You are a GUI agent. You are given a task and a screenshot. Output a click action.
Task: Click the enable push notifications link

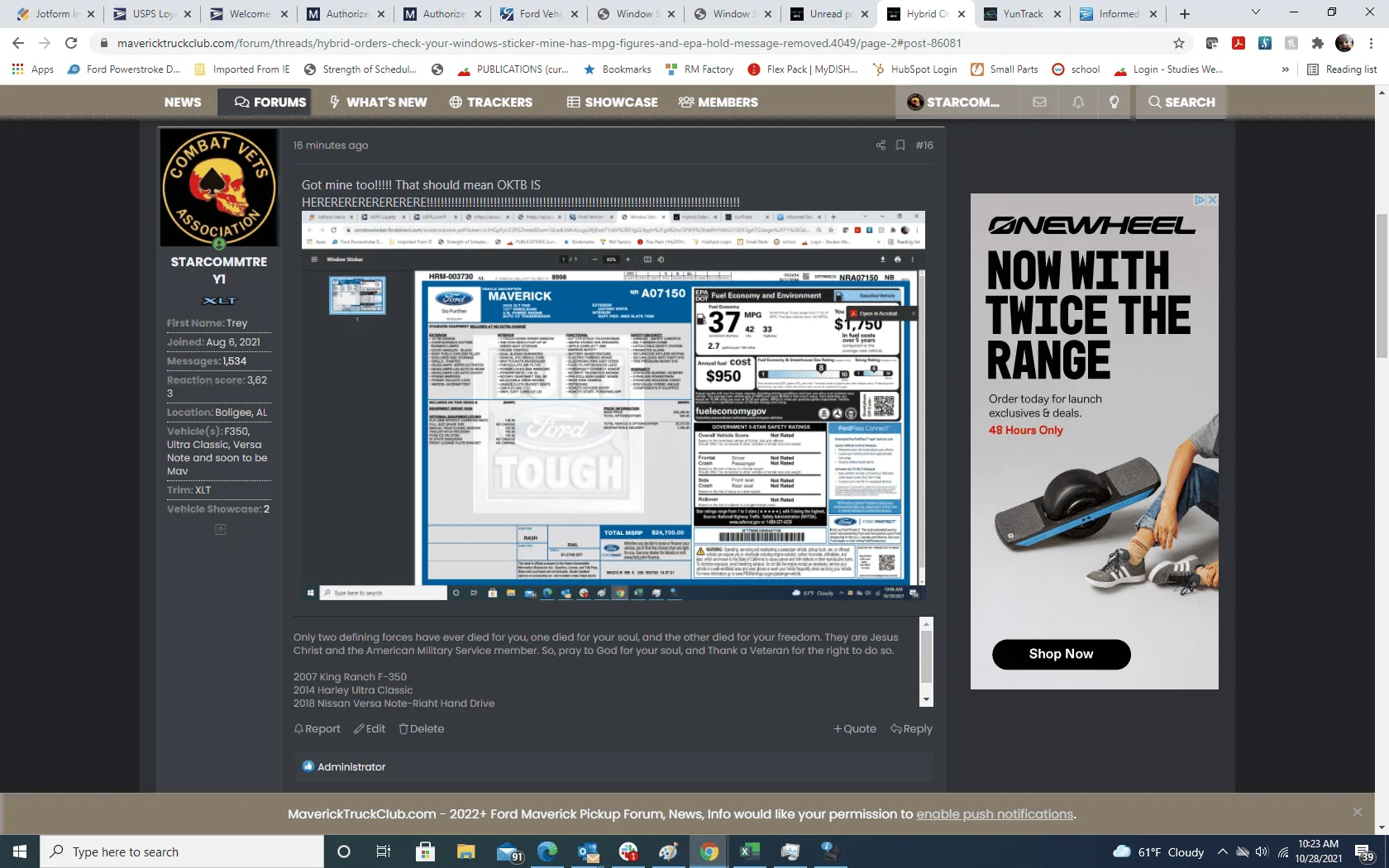point(995,814)
